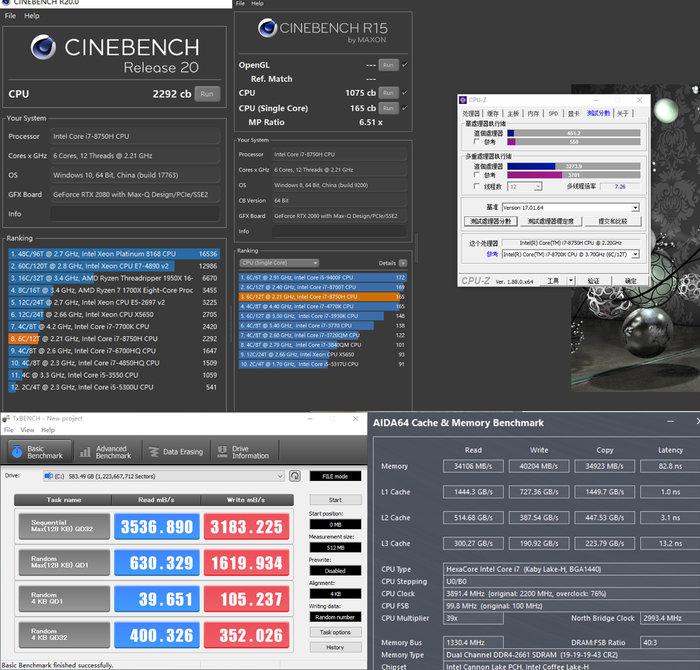Open Advanced Benchmark chart icon
Screen dimensions: 700x670
pos(85,452)
